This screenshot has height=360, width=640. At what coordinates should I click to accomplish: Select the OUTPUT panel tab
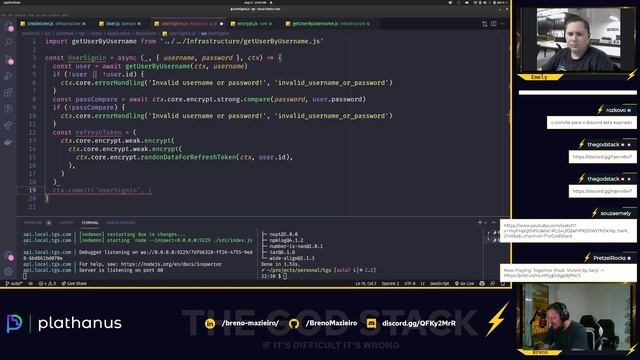(x=66, y=223)
